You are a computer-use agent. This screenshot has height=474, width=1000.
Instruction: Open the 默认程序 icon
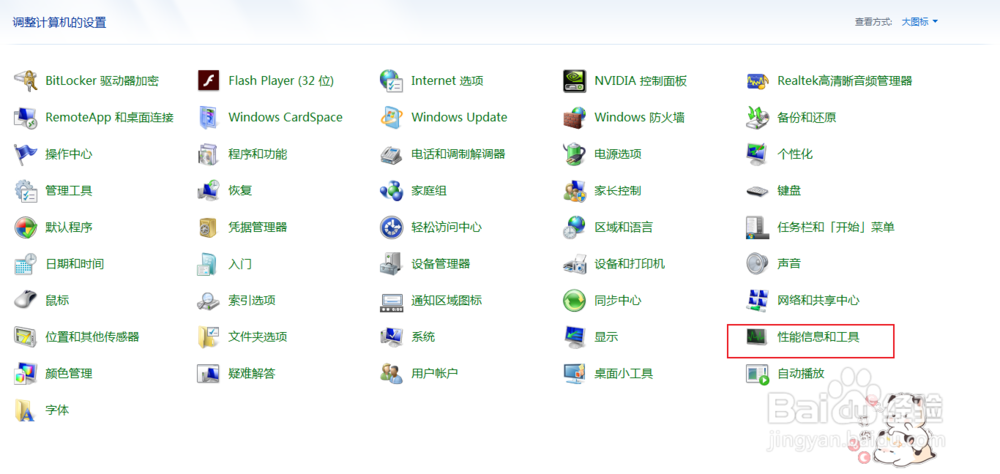tap(26, 227)
